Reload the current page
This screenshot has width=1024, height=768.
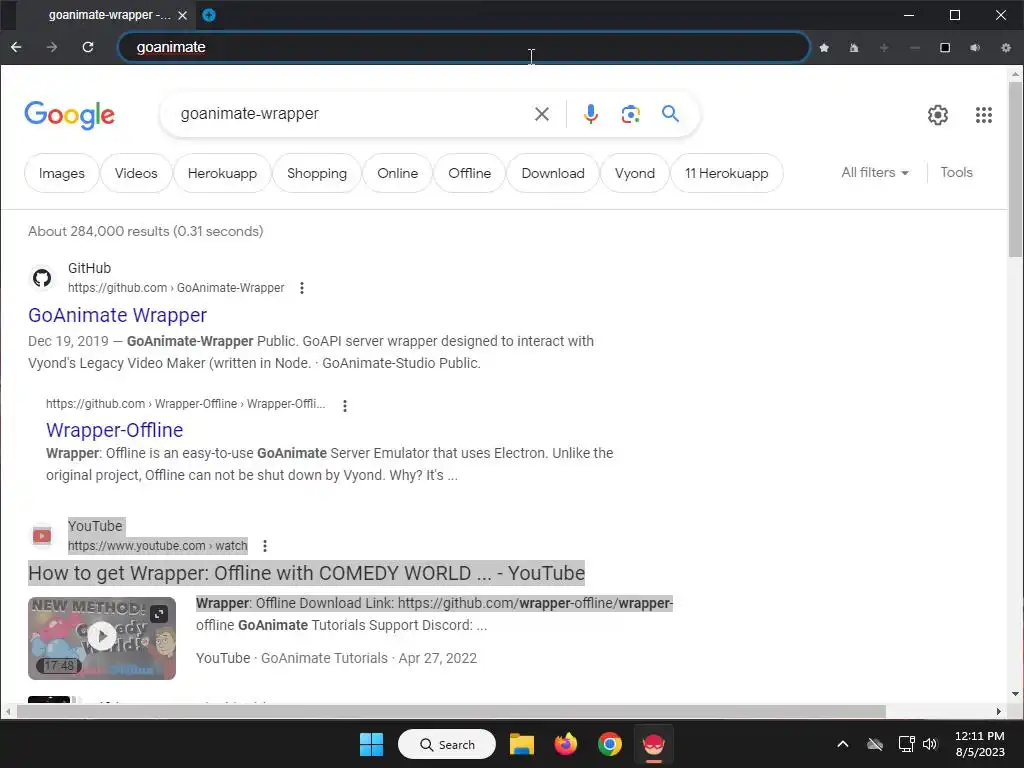(88, 47)
